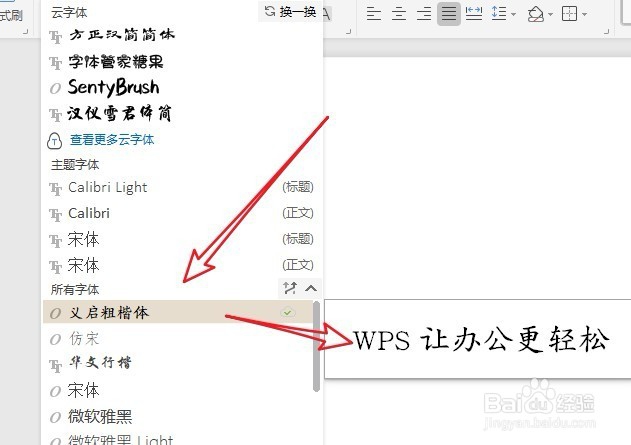Click the font list scrollbar

[x=316, y=347]
